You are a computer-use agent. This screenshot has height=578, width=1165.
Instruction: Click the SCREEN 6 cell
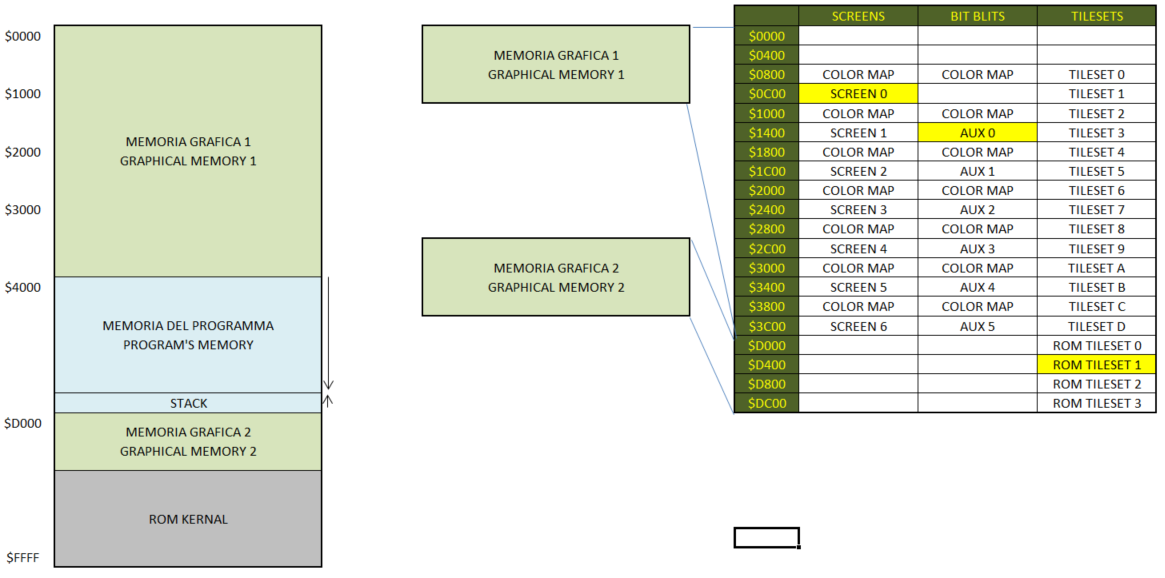coord(858,326)
